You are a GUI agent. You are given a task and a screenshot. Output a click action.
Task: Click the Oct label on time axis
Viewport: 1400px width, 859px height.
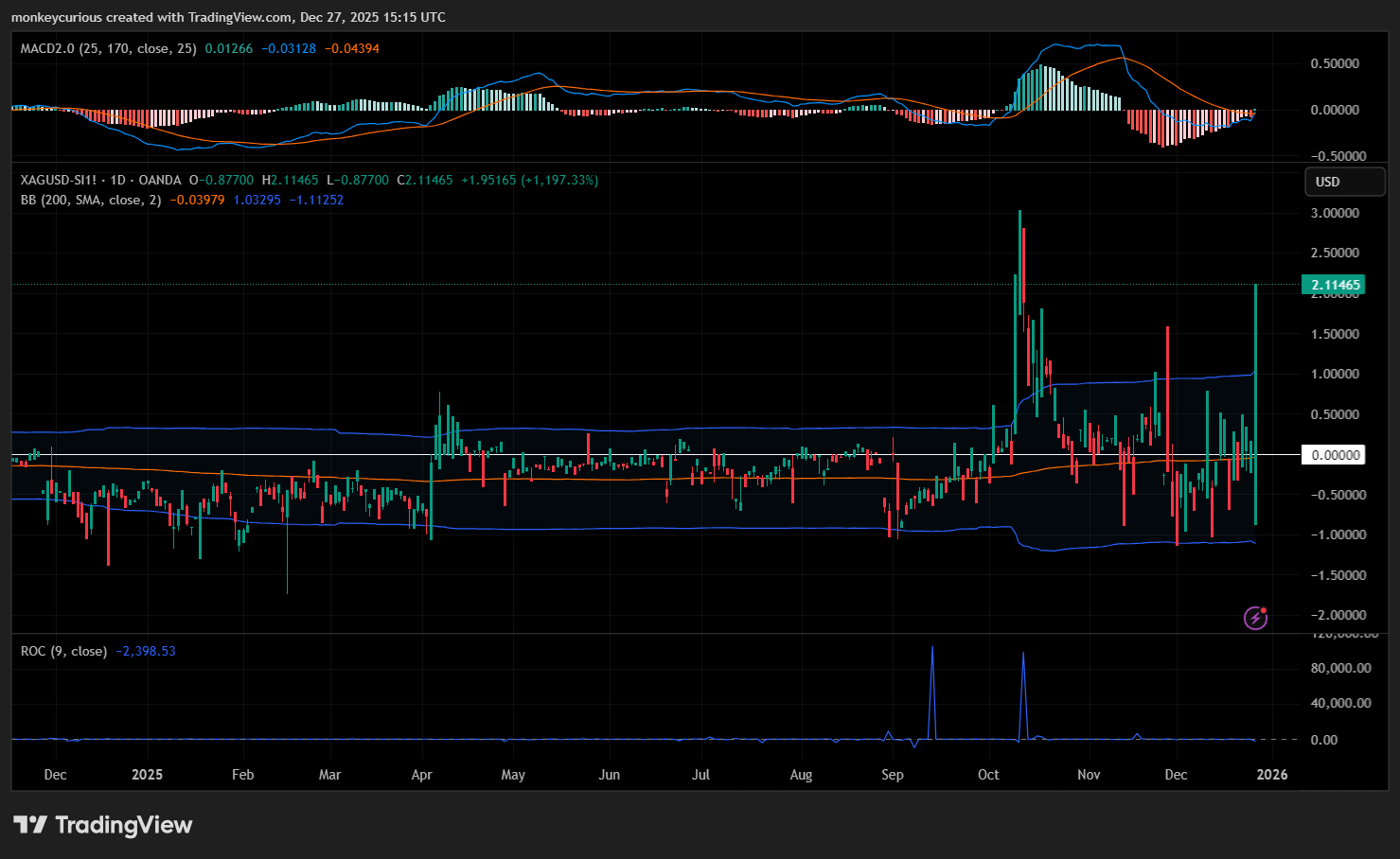988,775
